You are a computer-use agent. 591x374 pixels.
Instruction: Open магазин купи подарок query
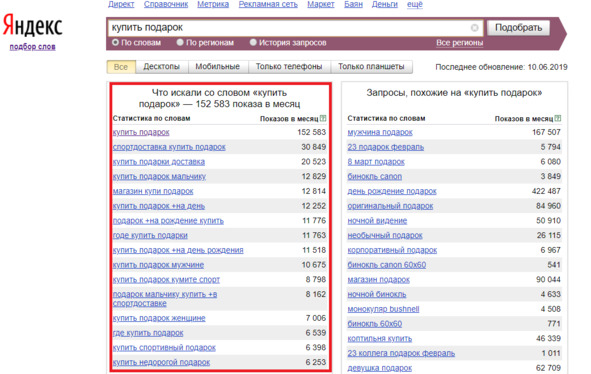[x=153, y=191]
